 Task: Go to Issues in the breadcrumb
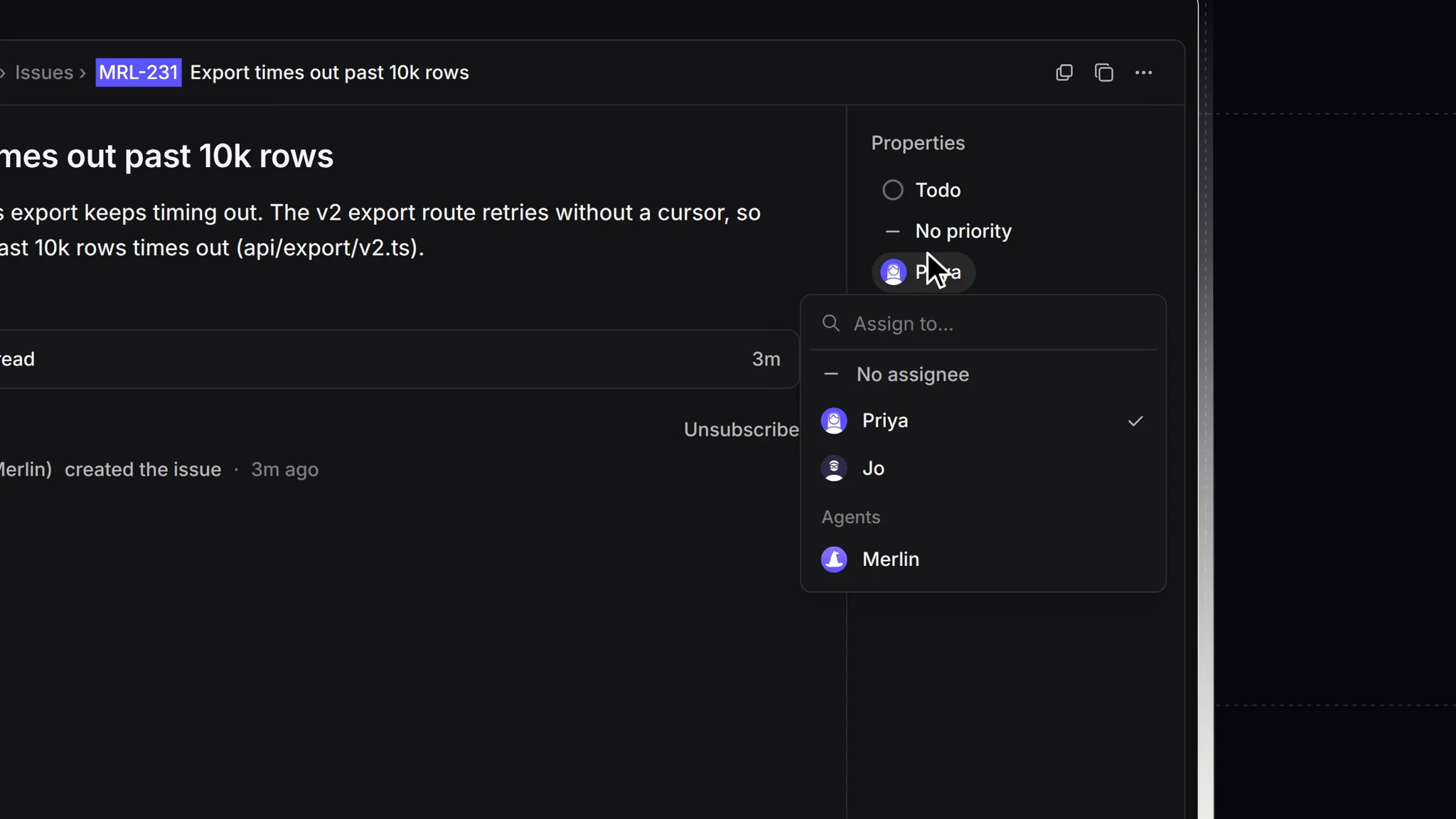click(x=44, y=73)
